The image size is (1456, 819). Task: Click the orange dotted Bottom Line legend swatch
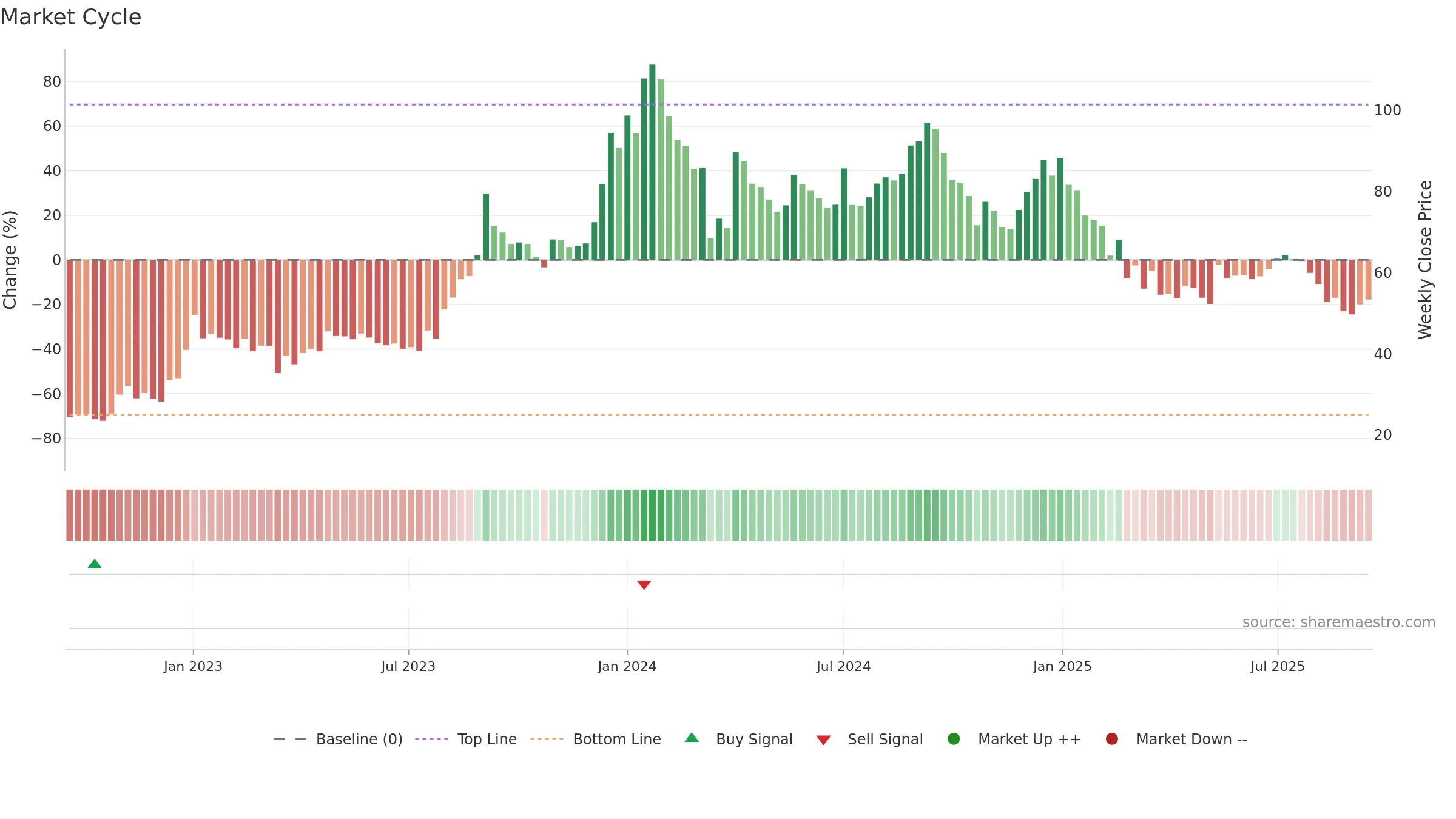547,739
